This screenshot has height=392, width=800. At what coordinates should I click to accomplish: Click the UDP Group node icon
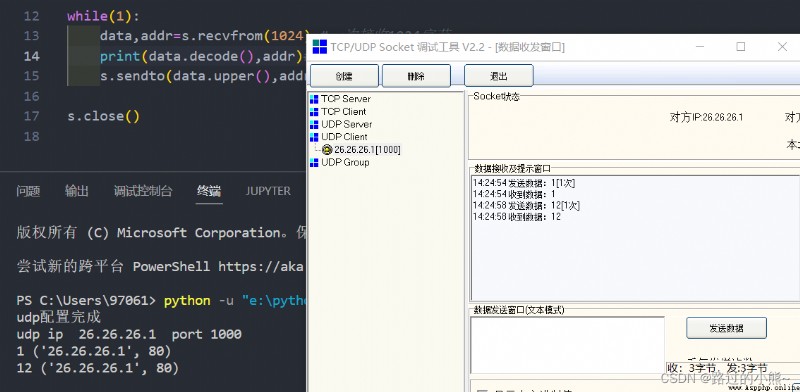coord(314,162)
